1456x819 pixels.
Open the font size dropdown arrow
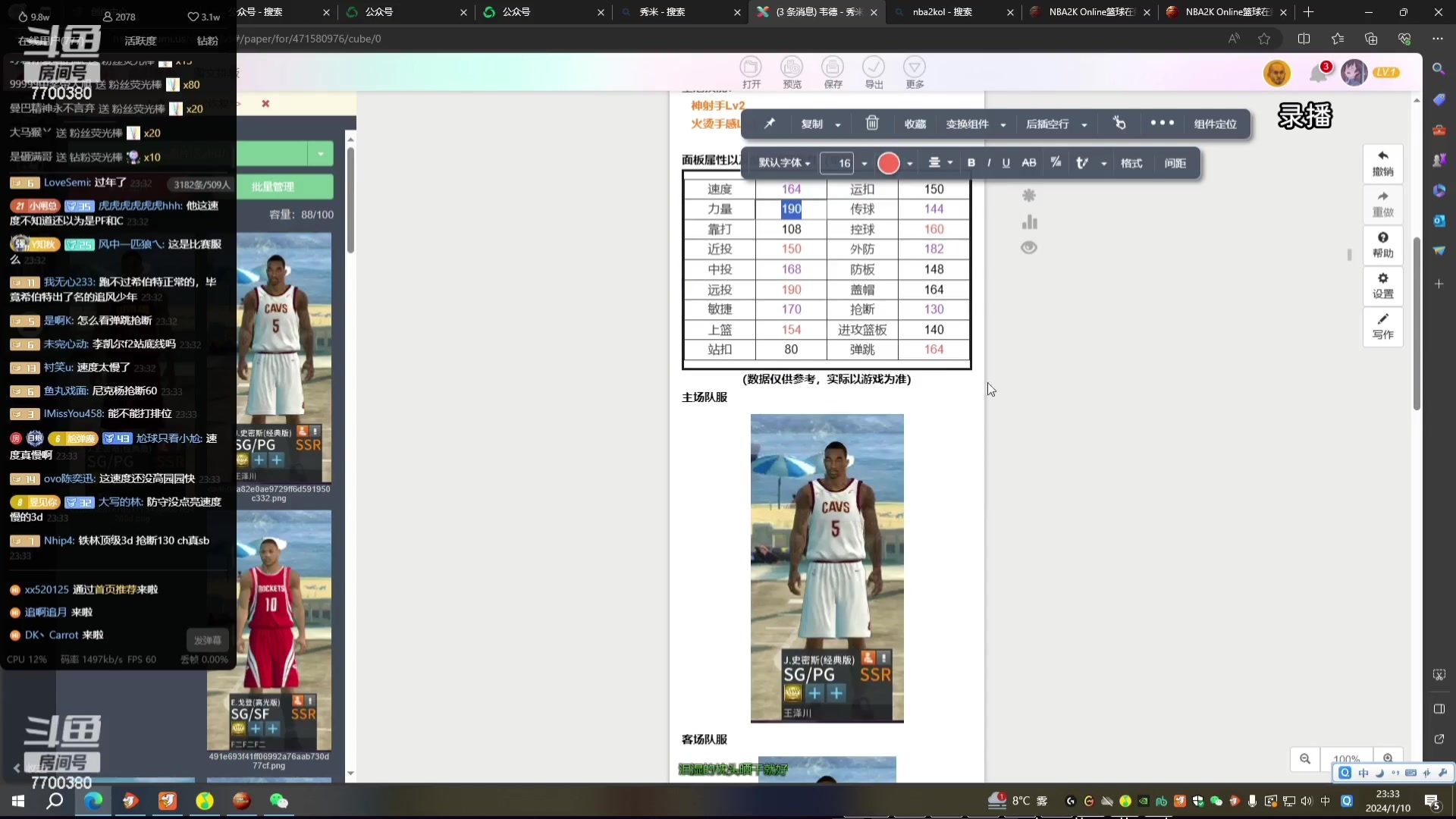[x=864, y=163]
